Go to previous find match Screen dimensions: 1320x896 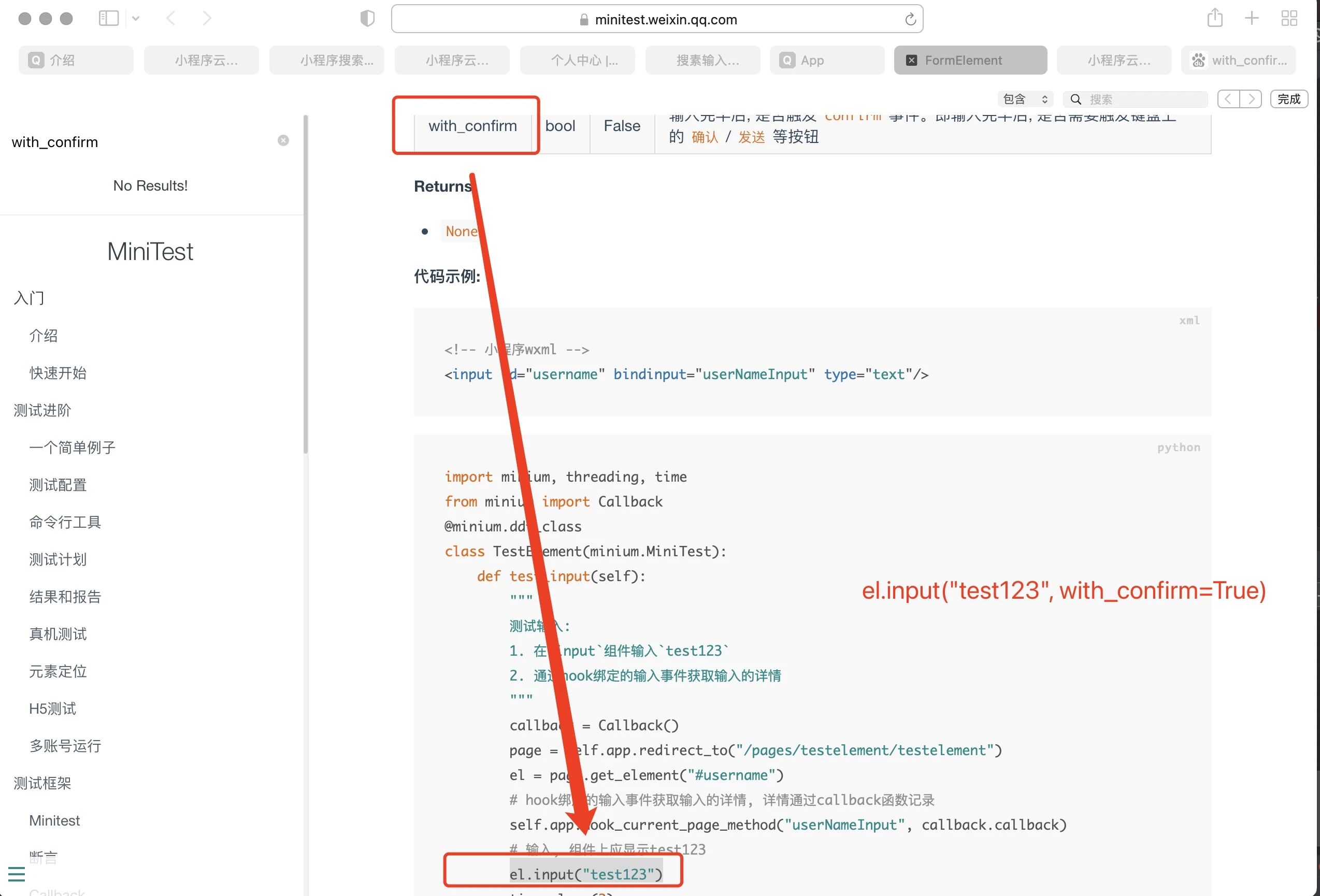pos(1228,99)
